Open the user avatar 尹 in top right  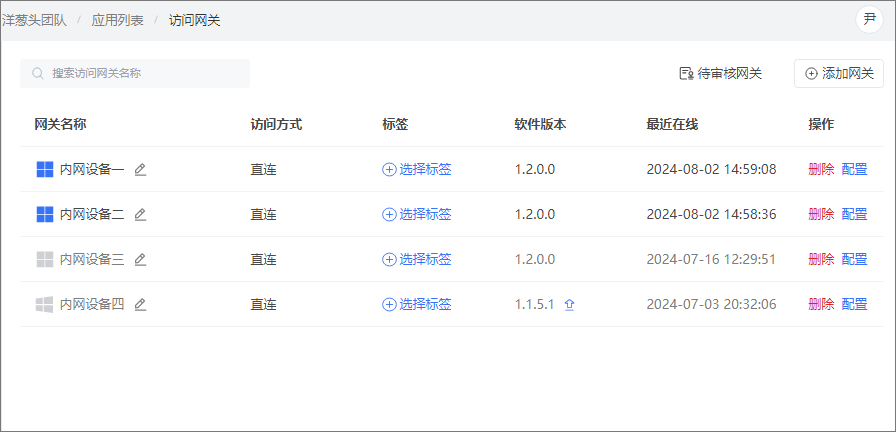tap(869, 20)
